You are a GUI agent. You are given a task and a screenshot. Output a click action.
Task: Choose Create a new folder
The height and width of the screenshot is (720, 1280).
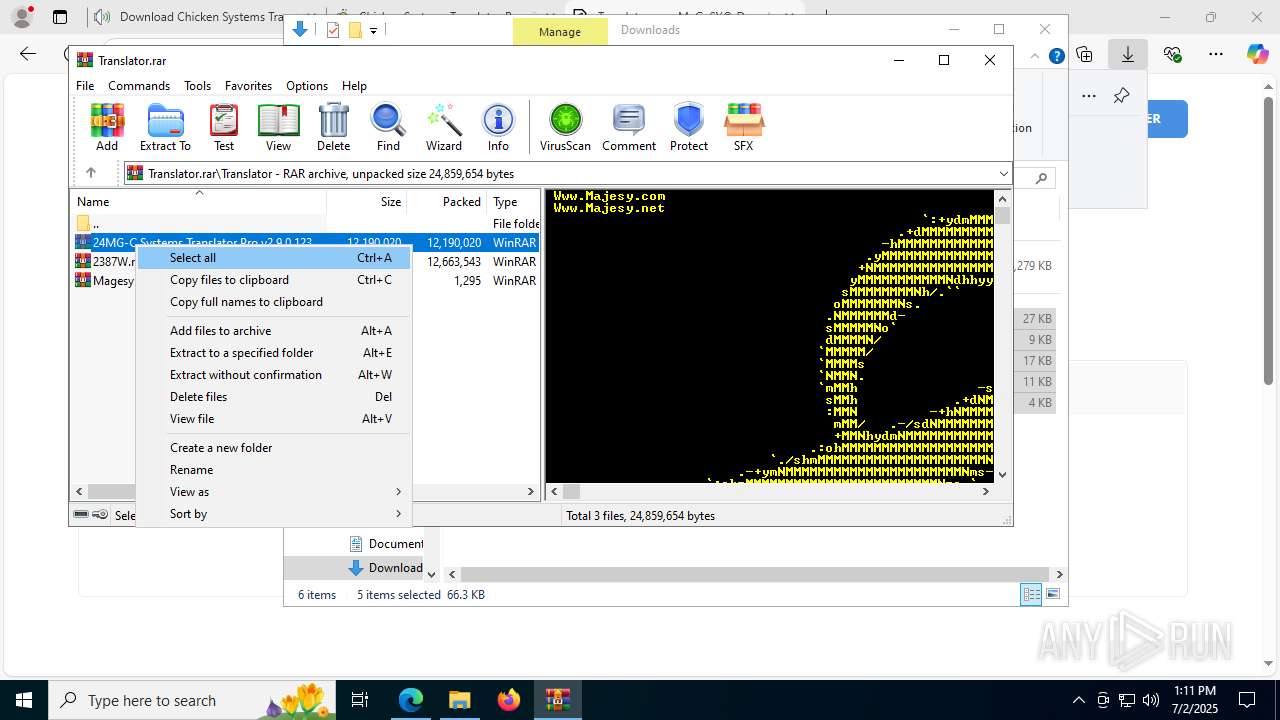tap(274, 448)
